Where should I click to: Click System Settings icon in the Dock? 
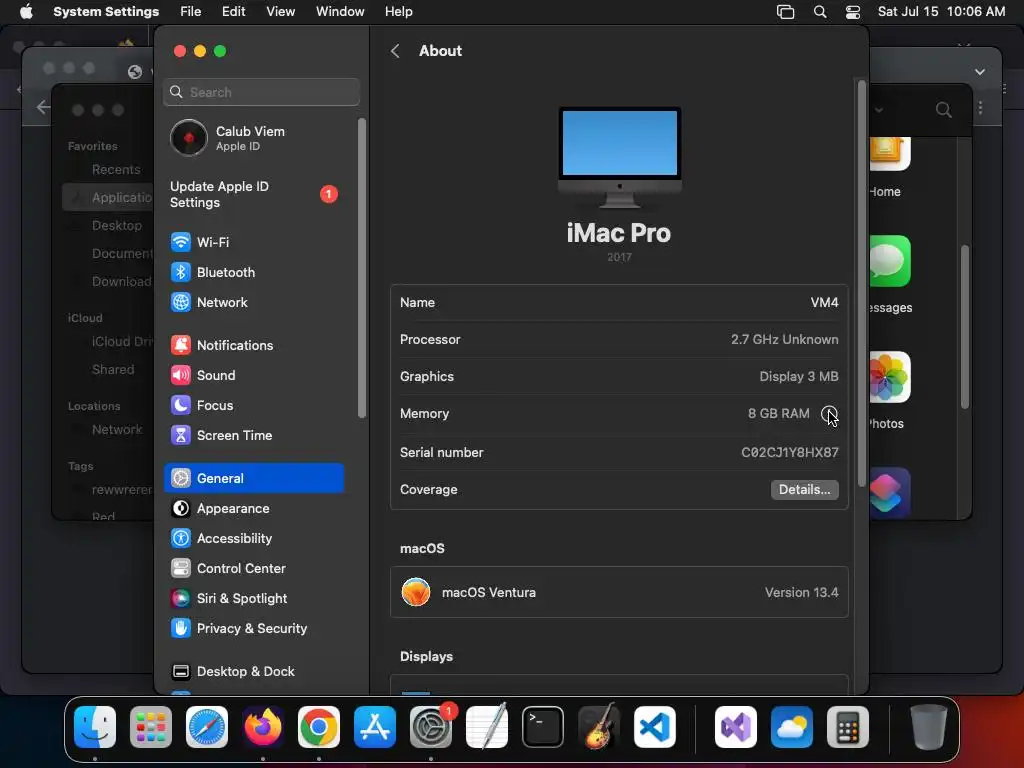click(430, 727)
